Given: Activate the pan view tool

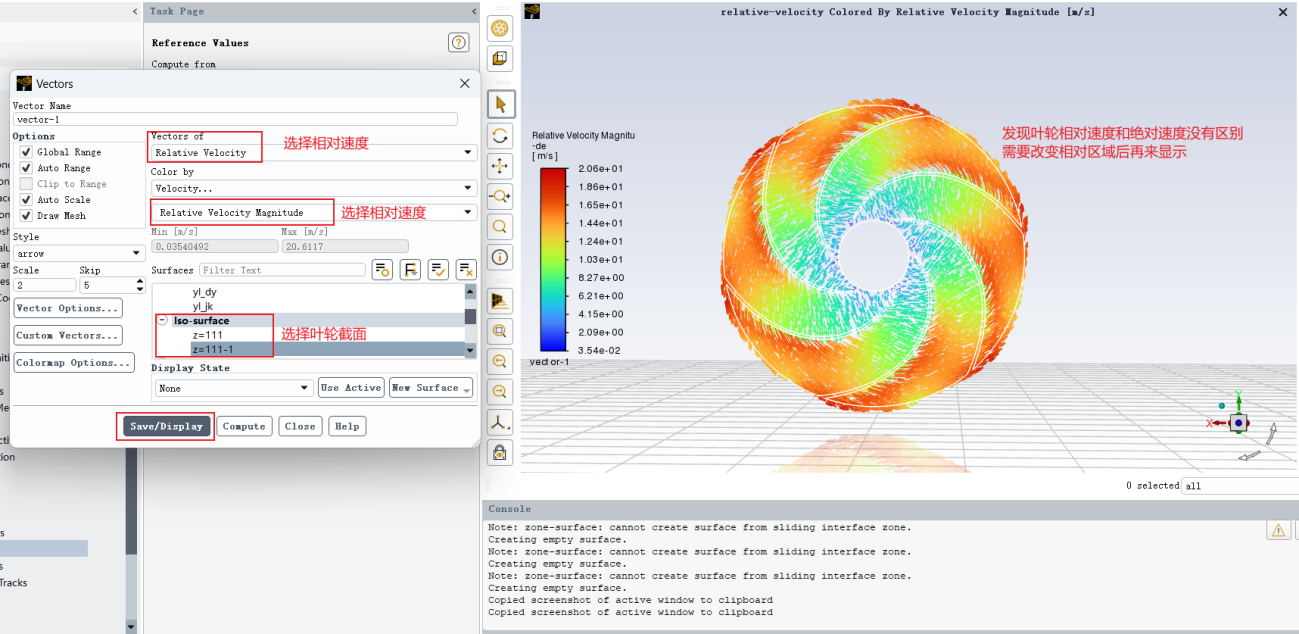Looking at the screenshot, I should 499,165.
